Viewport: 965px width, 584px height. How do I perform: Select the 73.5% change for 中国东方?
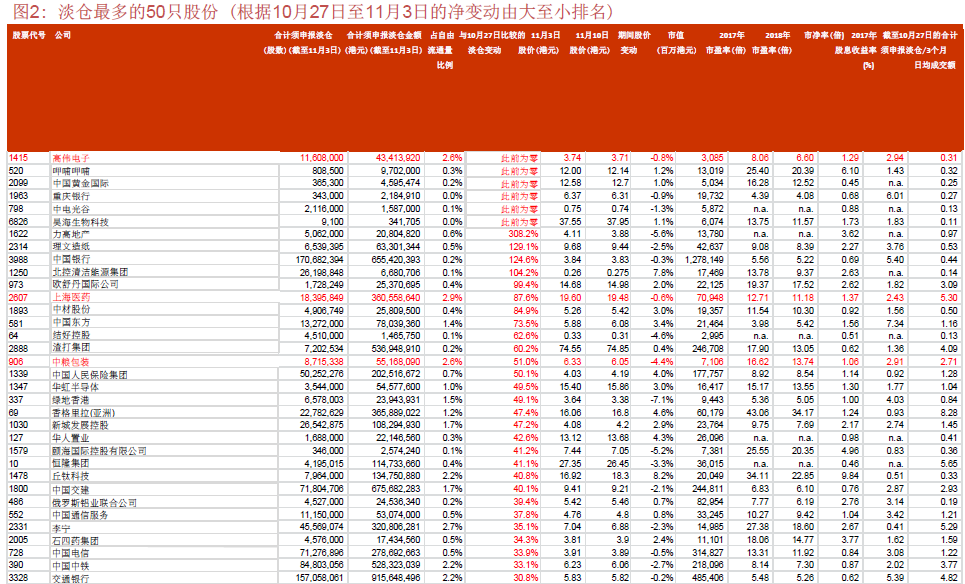point(526,323)
